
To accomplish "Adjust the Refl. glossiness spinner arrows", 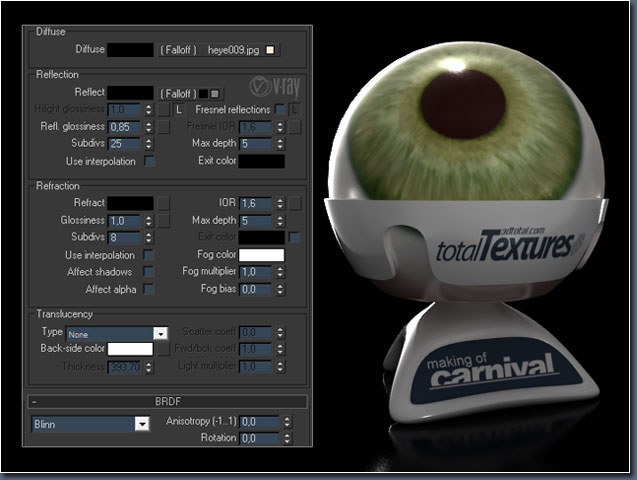I will (x=149, y=127).
